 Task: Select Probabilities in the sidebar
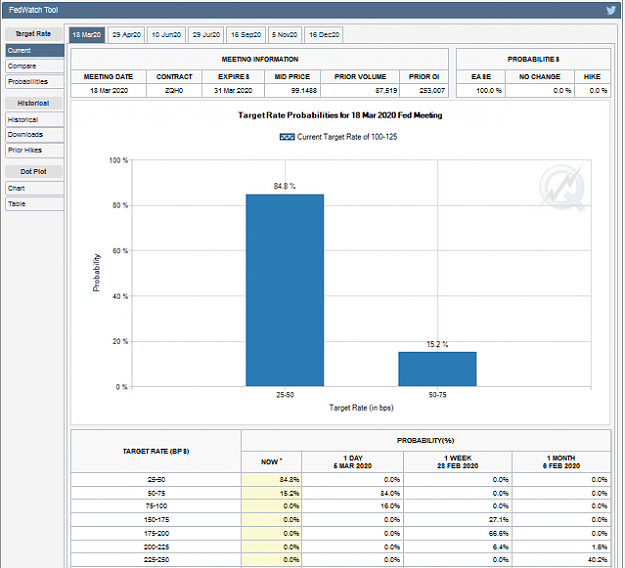(35, 82)
